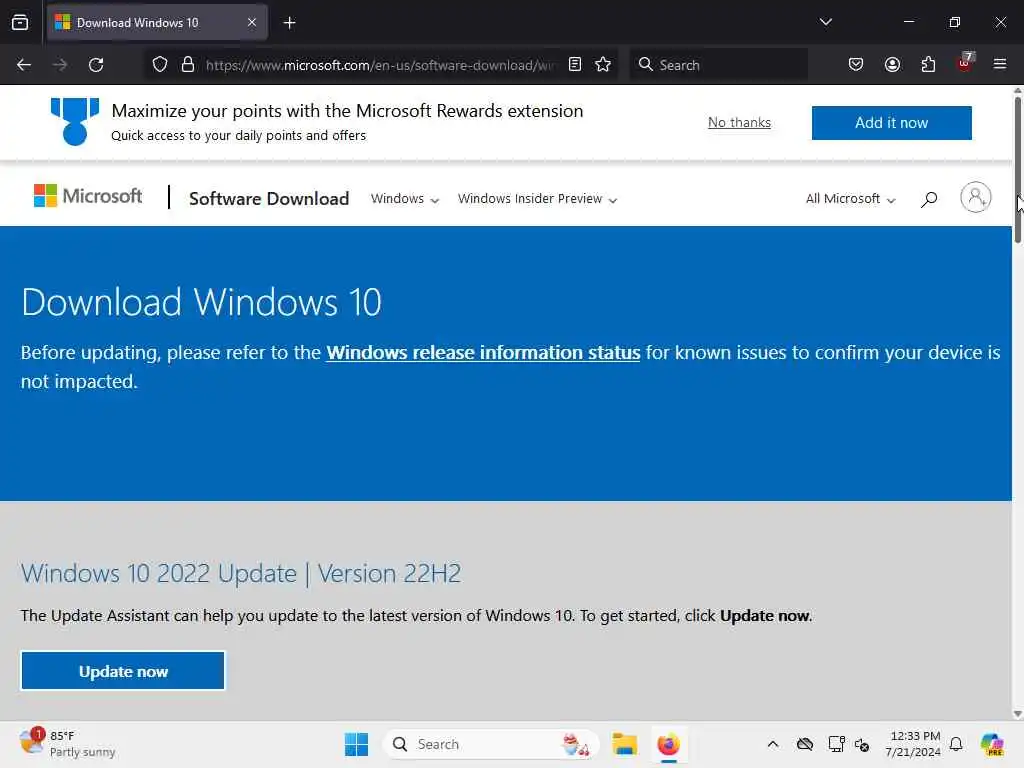Click the Windows 10 2022 Update heading
The image size is (1024, 768).
pos(241,573)
